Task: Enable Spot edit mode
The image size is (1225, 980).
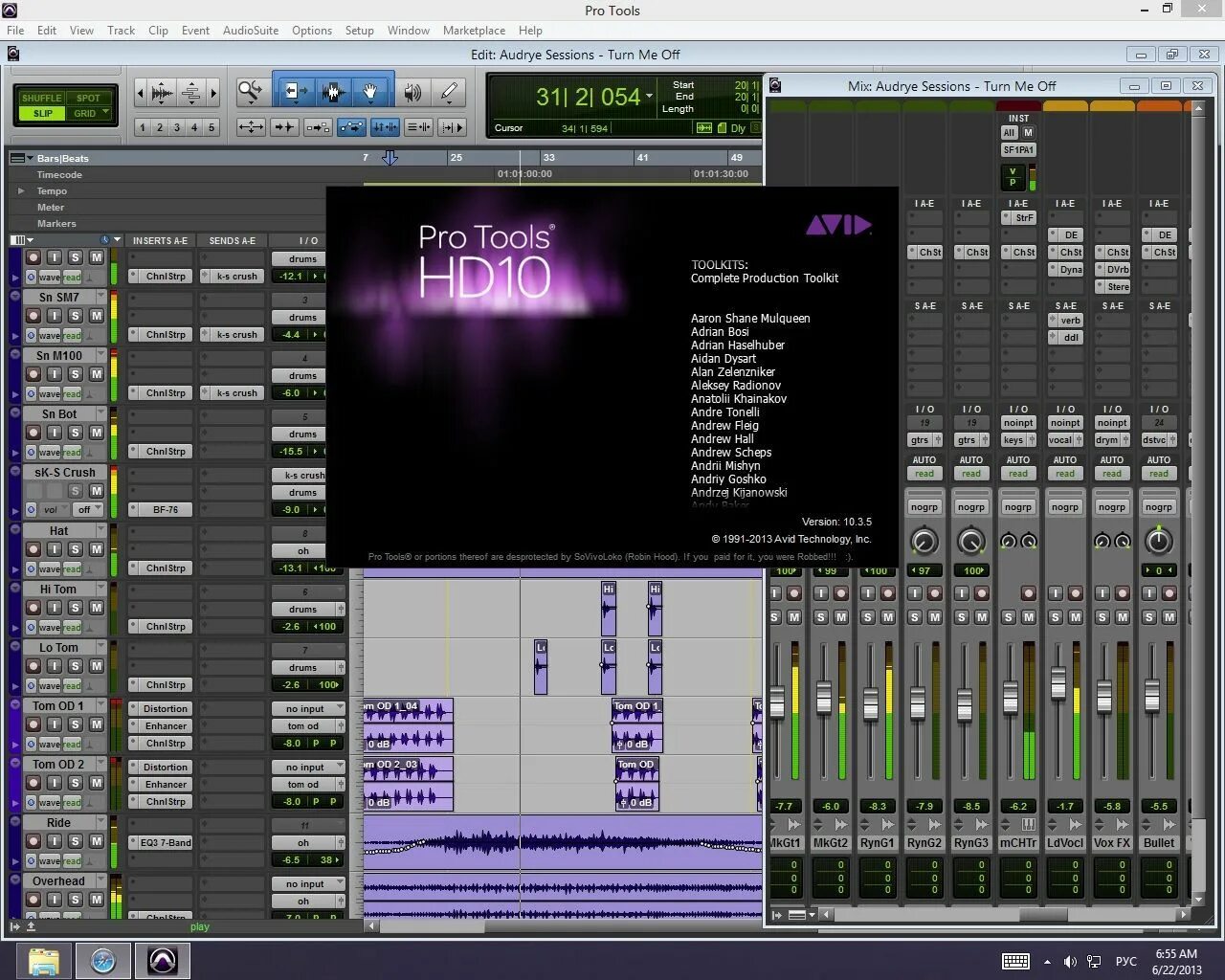Action: 88,98
